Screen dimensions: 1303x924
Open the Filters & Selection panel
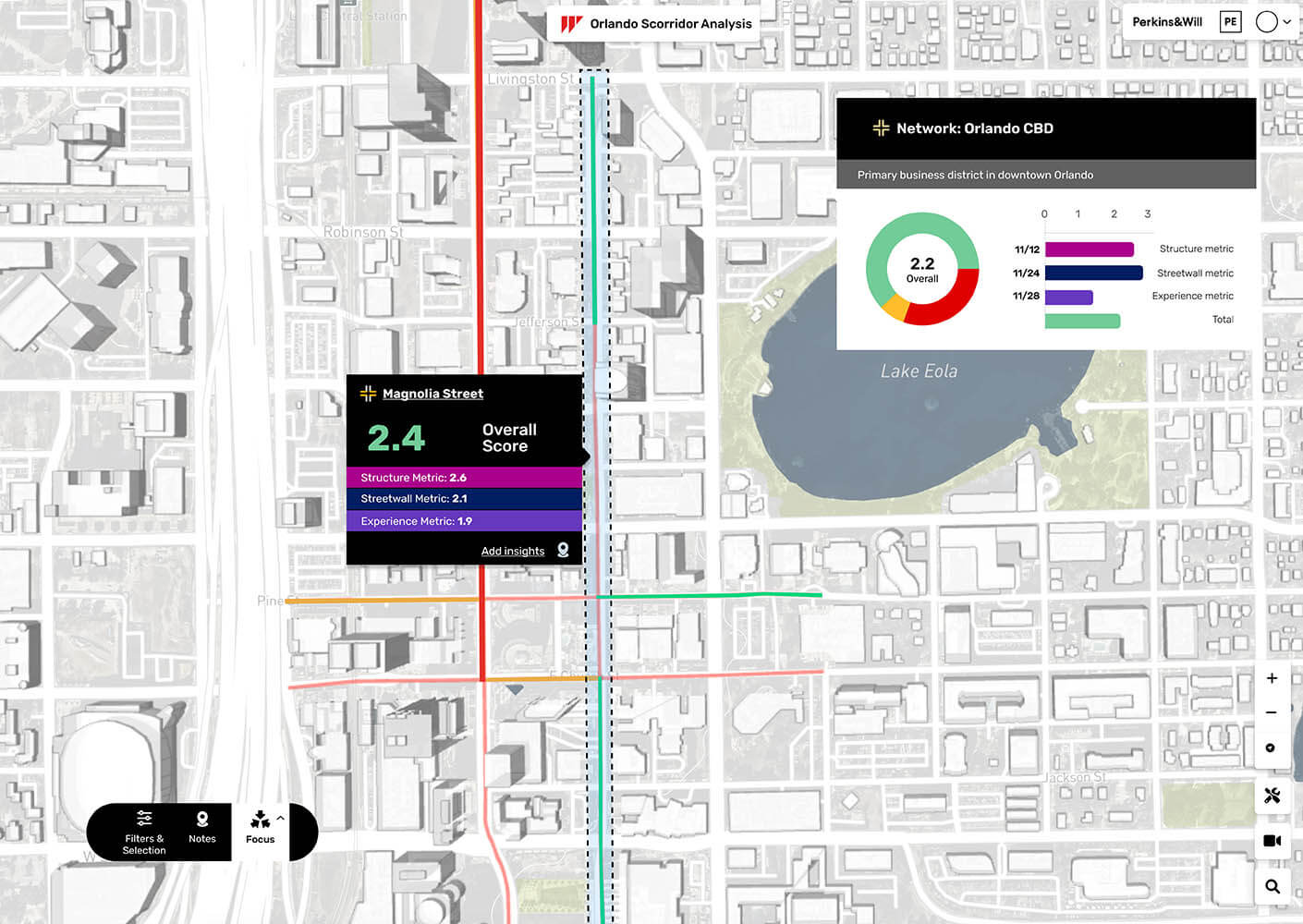(x=144, y=832)
